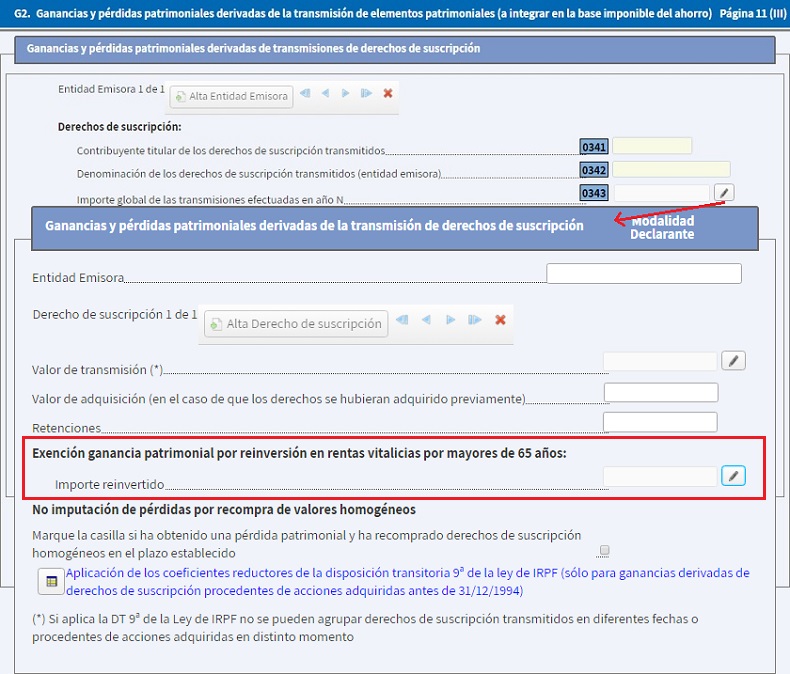Click the Modalidad Declarante label
790x674 pixels.
(x=662, y=228)
